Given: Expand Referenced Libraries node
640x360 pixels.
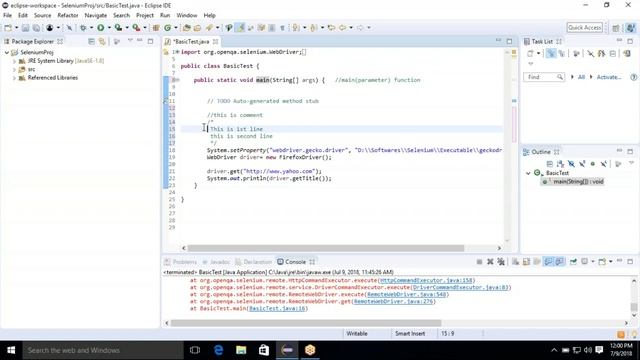Looking at the screenshot, I should [15, 78].
